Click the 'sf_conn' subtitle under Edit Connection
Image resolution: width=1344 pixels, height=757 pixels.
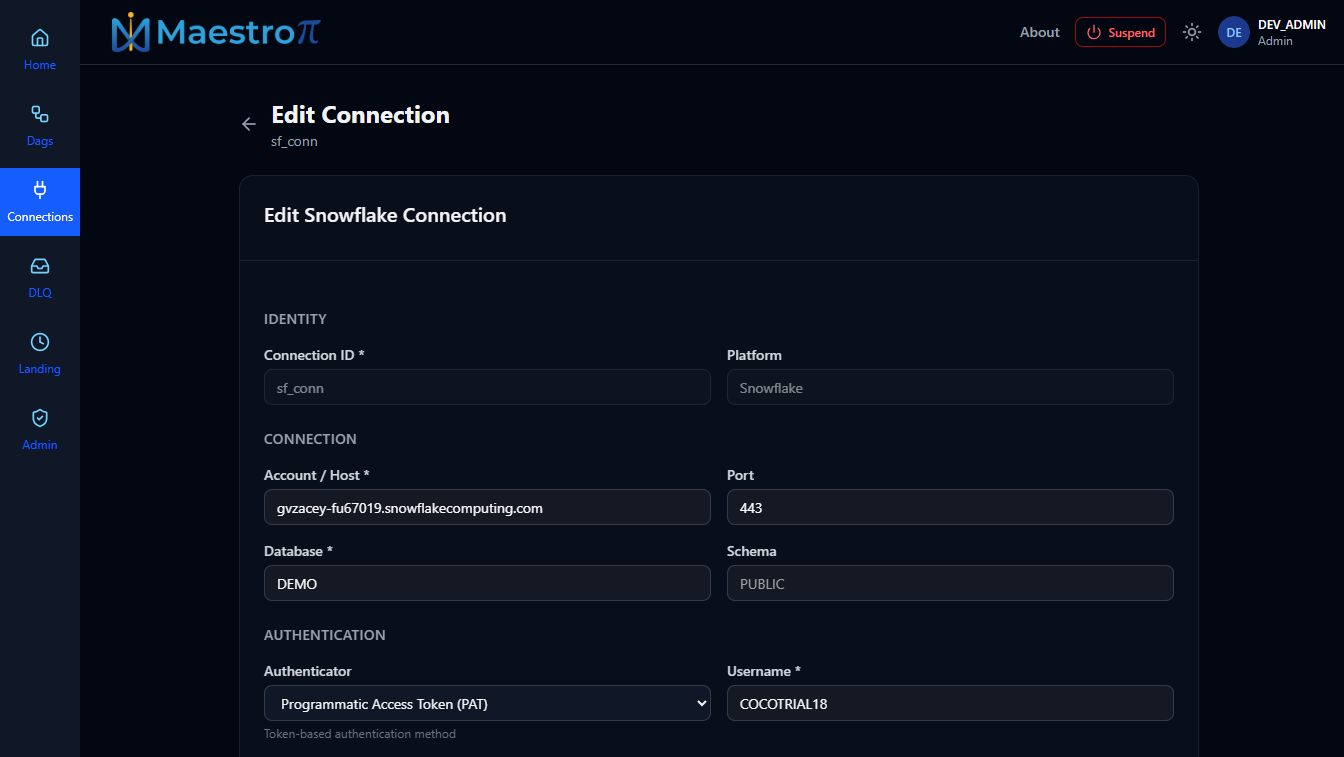coord(294,142)
